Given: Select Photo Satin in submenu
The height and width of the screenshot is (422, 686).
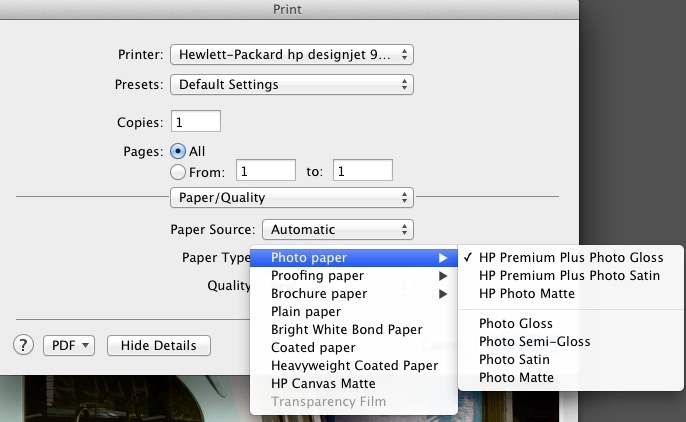Looking at the screenshot, I should 571,359.
